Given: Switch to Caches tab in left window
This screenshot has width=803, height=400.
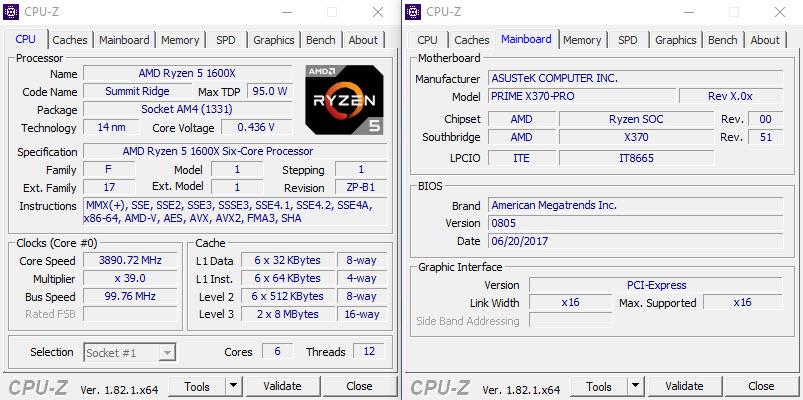Looking at the screenshot, I should (70, 40).
